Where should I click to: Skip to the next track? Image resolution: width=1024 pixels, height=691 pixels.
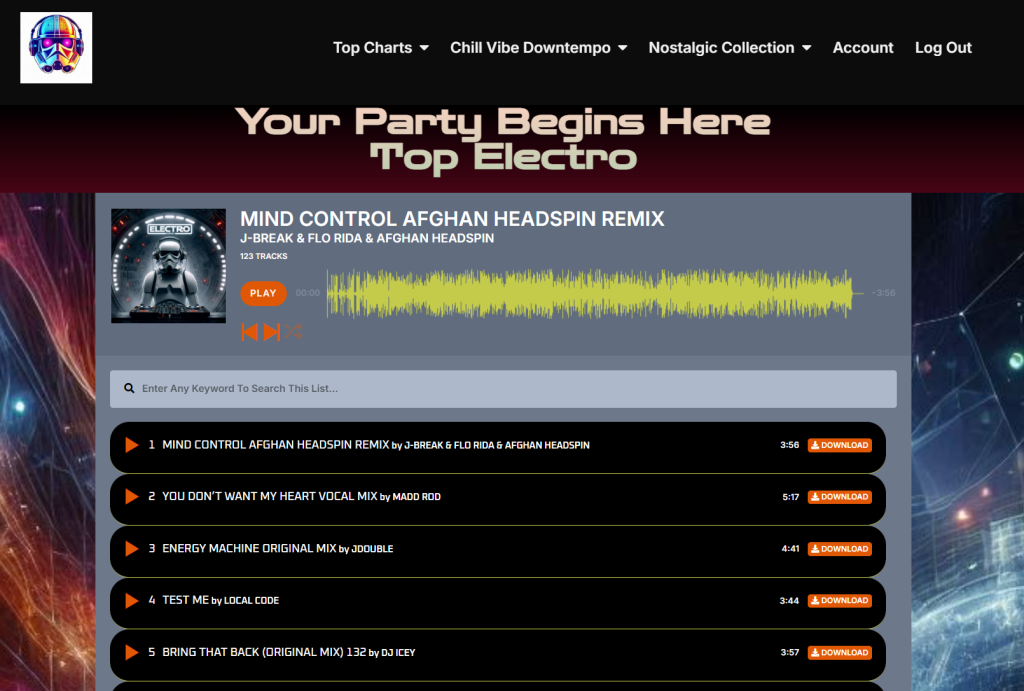click(x=272, y=332)
